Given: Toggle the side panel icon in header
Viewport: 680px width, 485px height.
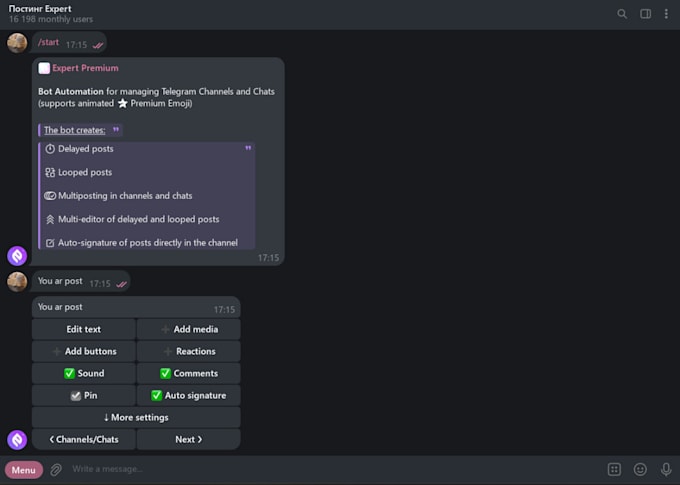Looking at the screenshot, I should click(x=646, y=14).
